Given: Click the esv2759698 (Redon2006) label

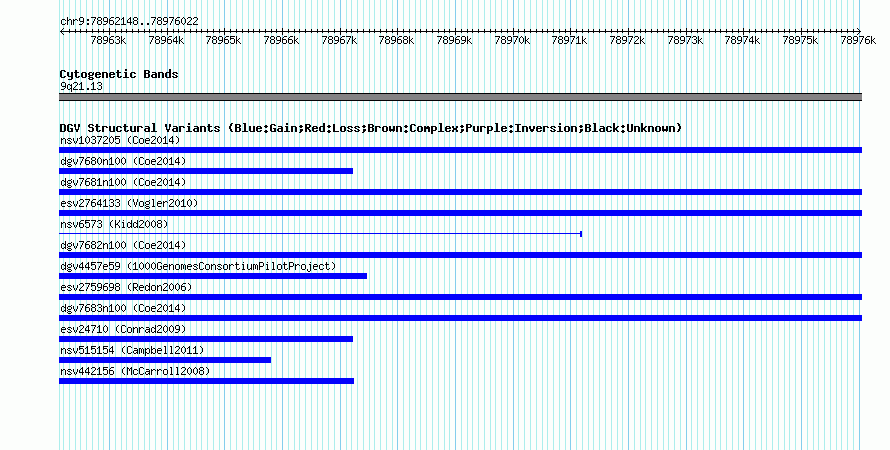Looking at the screenshot, I should [126, 287].
